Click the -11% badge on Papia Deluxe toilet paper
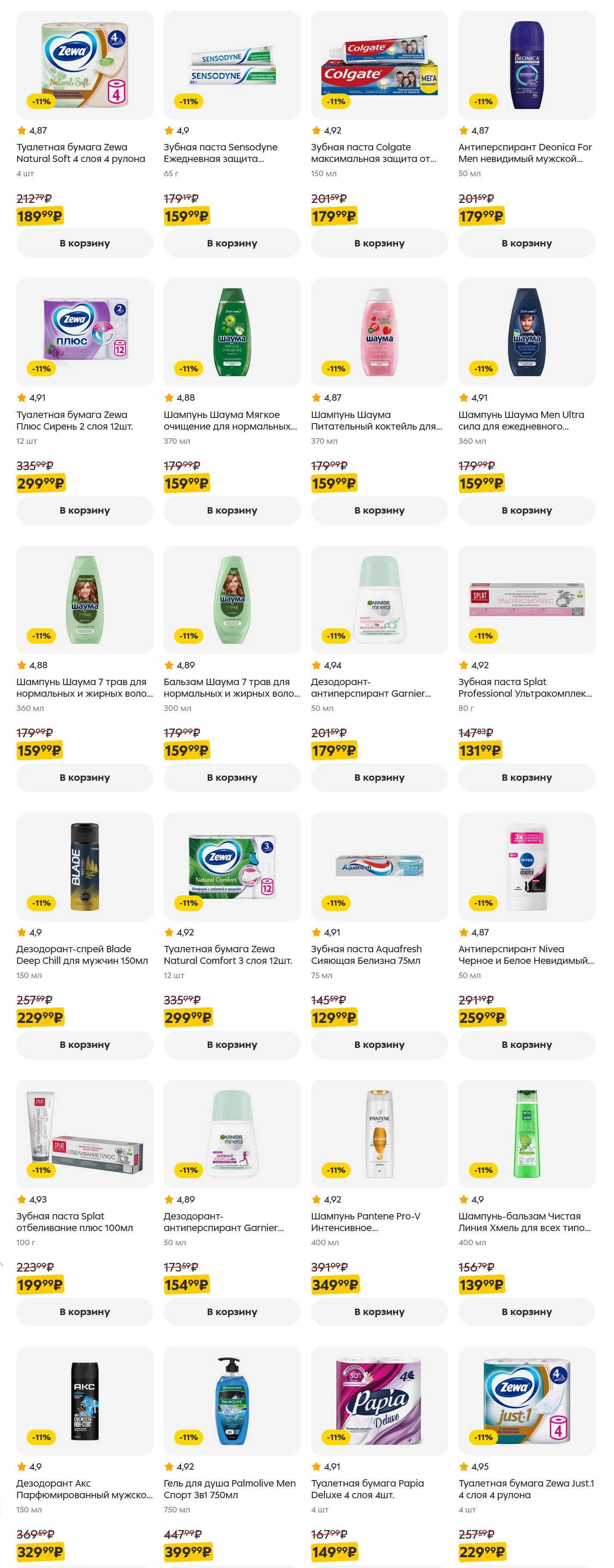 [336, 1437]
